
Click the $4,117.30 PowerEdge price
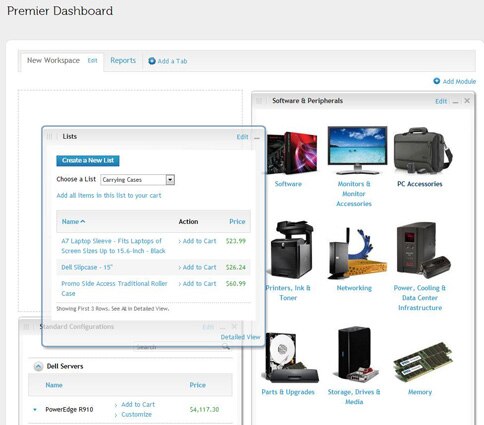204,410
